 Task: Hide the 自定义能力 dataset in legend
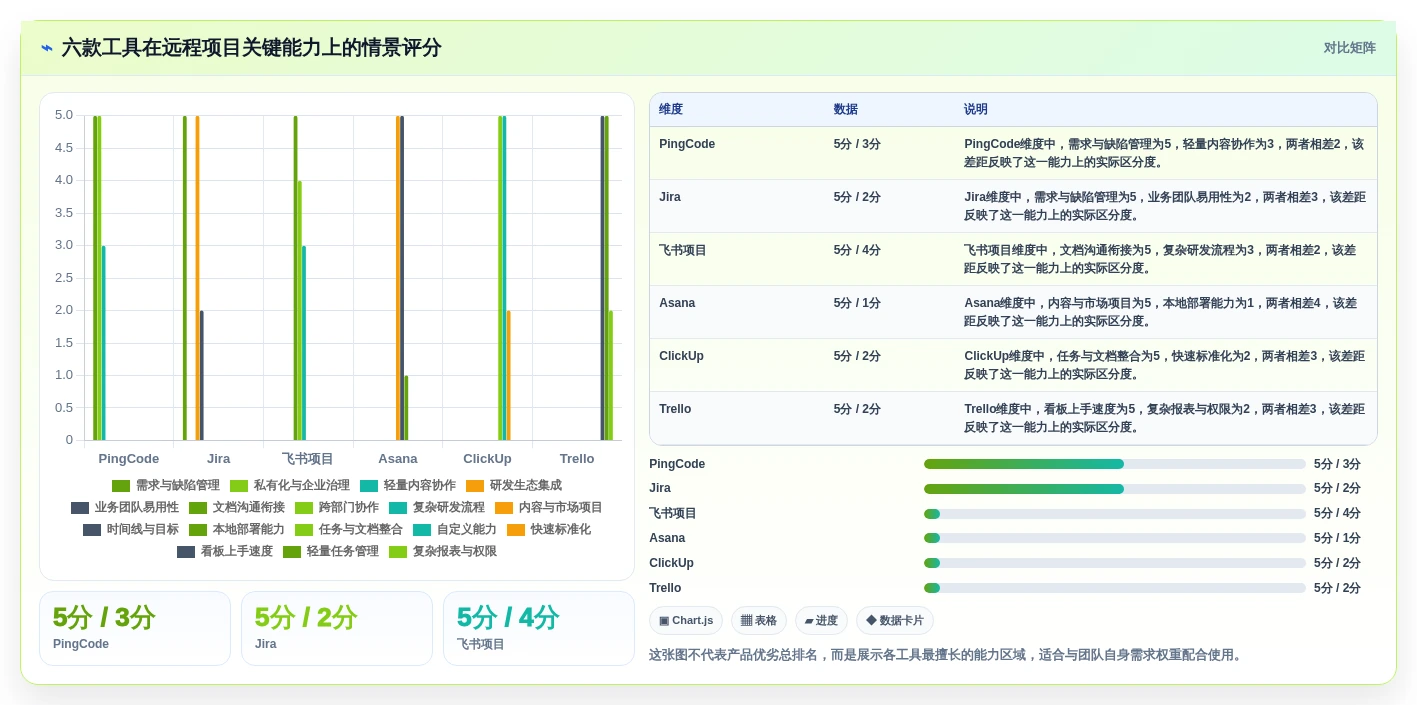tap(455, 529)
